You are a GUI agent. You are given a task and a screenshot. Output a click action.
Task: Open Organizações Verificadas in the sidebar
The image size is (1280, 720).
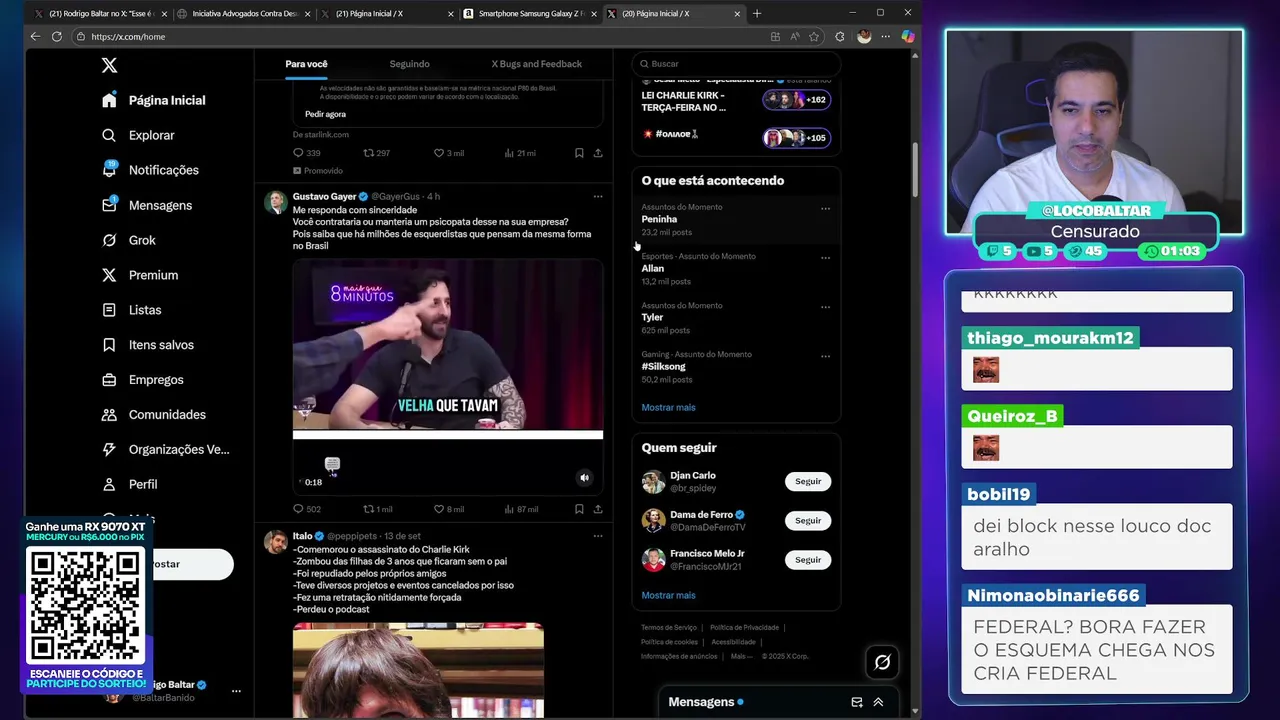coord(166,449)
